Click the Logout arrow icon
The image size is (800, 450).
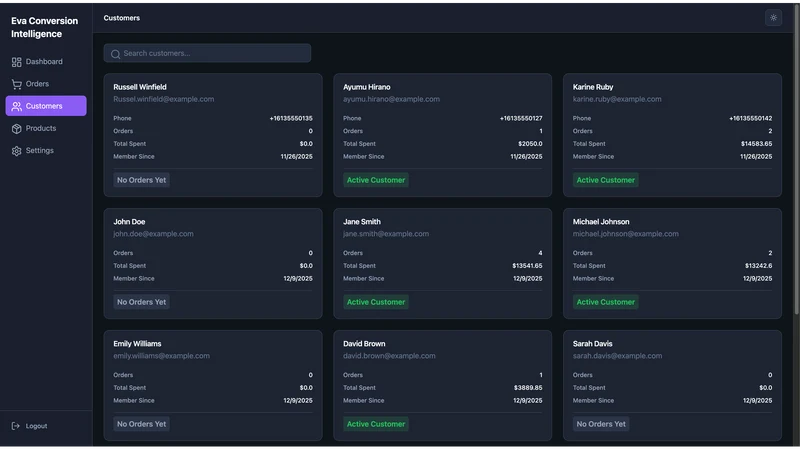tap(16, 426)
